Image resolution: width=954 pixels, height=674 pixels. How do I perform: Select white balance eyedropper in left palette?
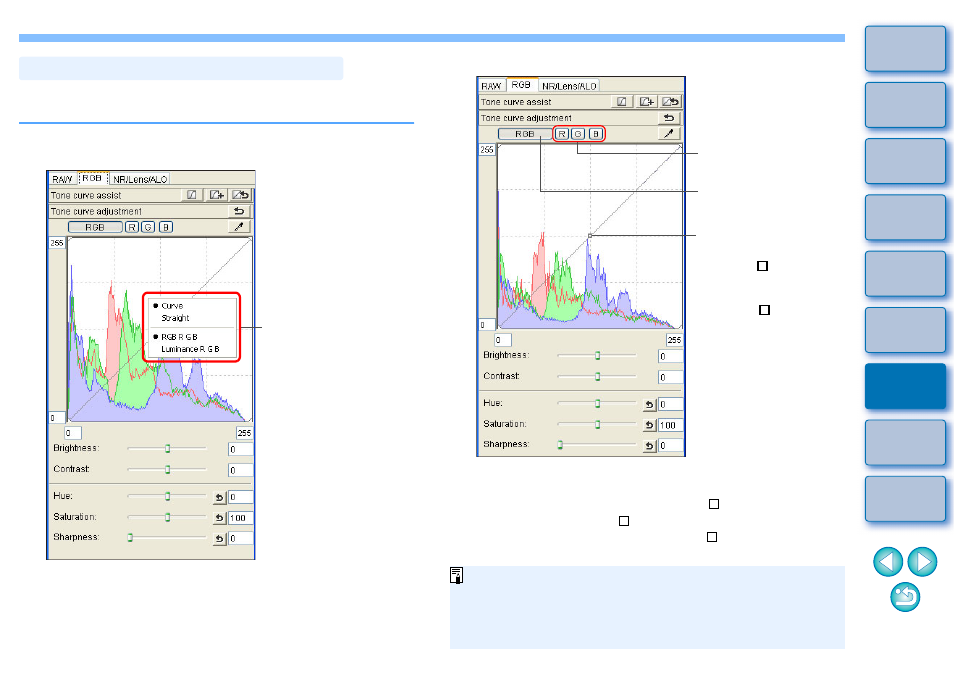(239, 227)
